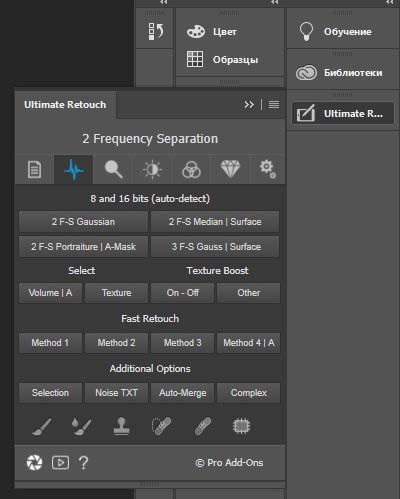Open the © Pro Add-Ons link

tap(229, 463)
